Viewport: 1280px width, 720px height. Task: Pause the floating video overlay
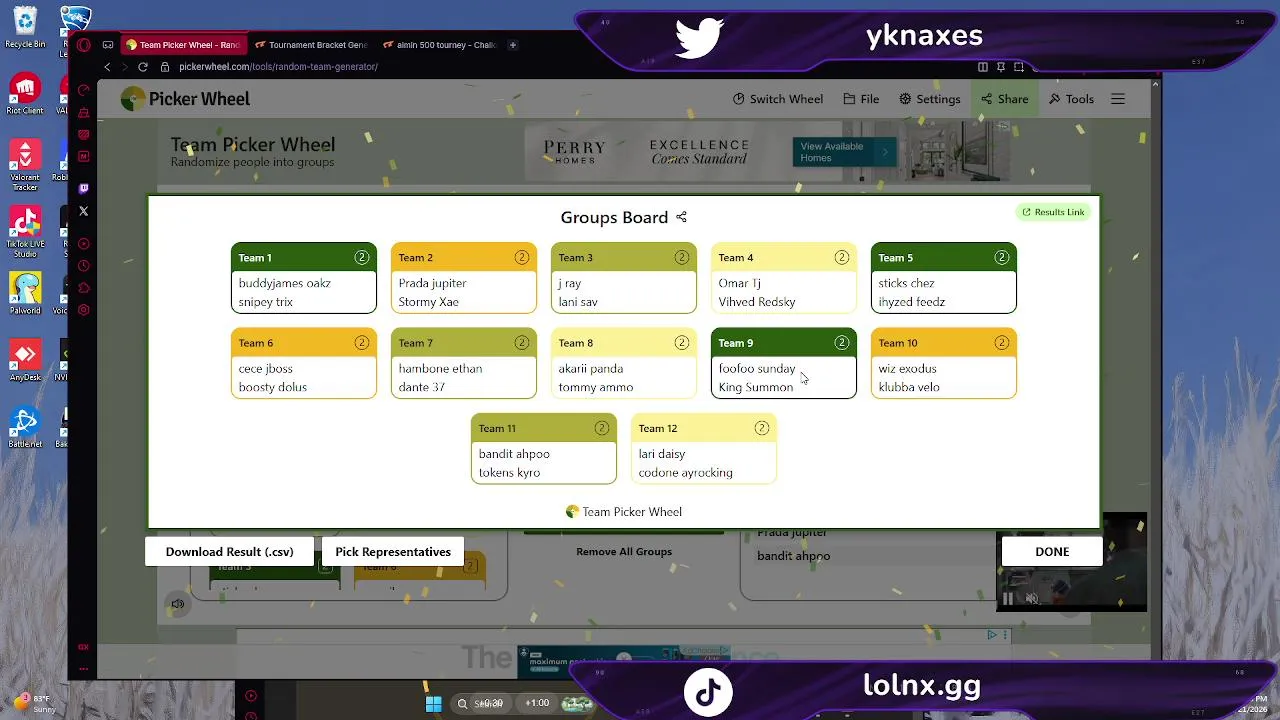tap(1008, 599)
